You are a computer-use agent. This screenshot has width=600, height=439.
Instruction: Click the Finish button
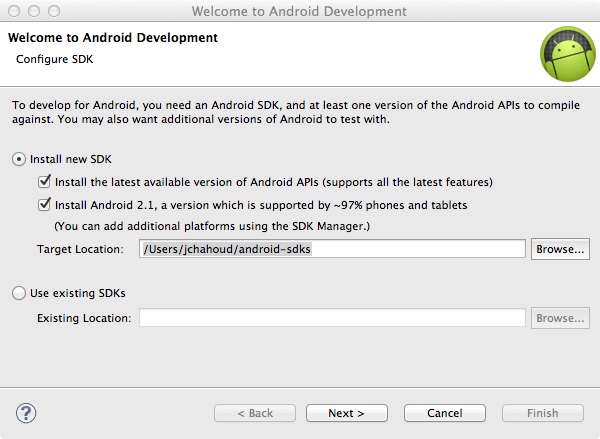pos(543,413)
